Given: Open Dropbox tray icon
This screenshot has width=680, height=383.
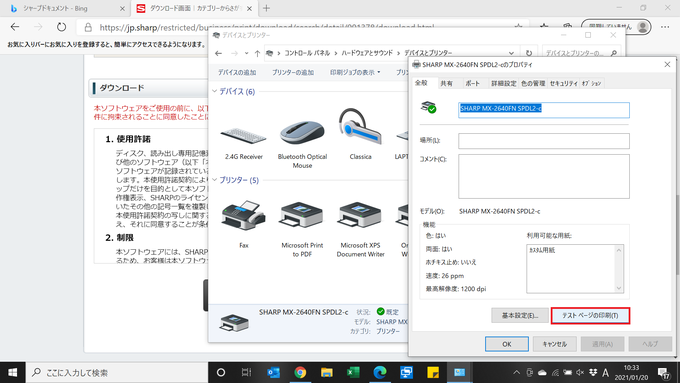Looking at the screenshot, I should click(x=593, y=373).
